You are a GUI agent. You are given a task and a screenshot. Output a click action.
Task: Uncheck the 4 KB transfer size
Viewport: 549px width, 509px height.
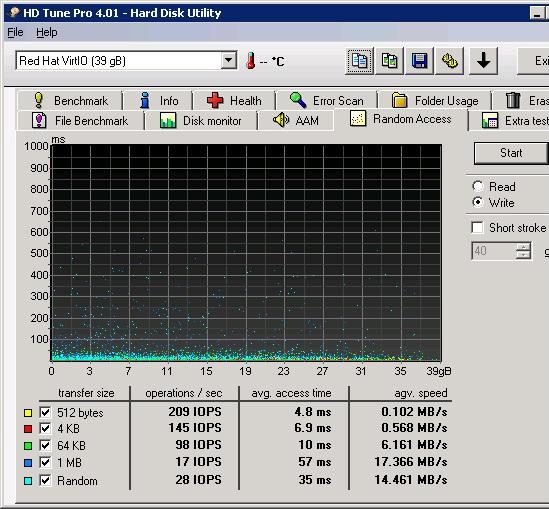[x=45, y=428]
